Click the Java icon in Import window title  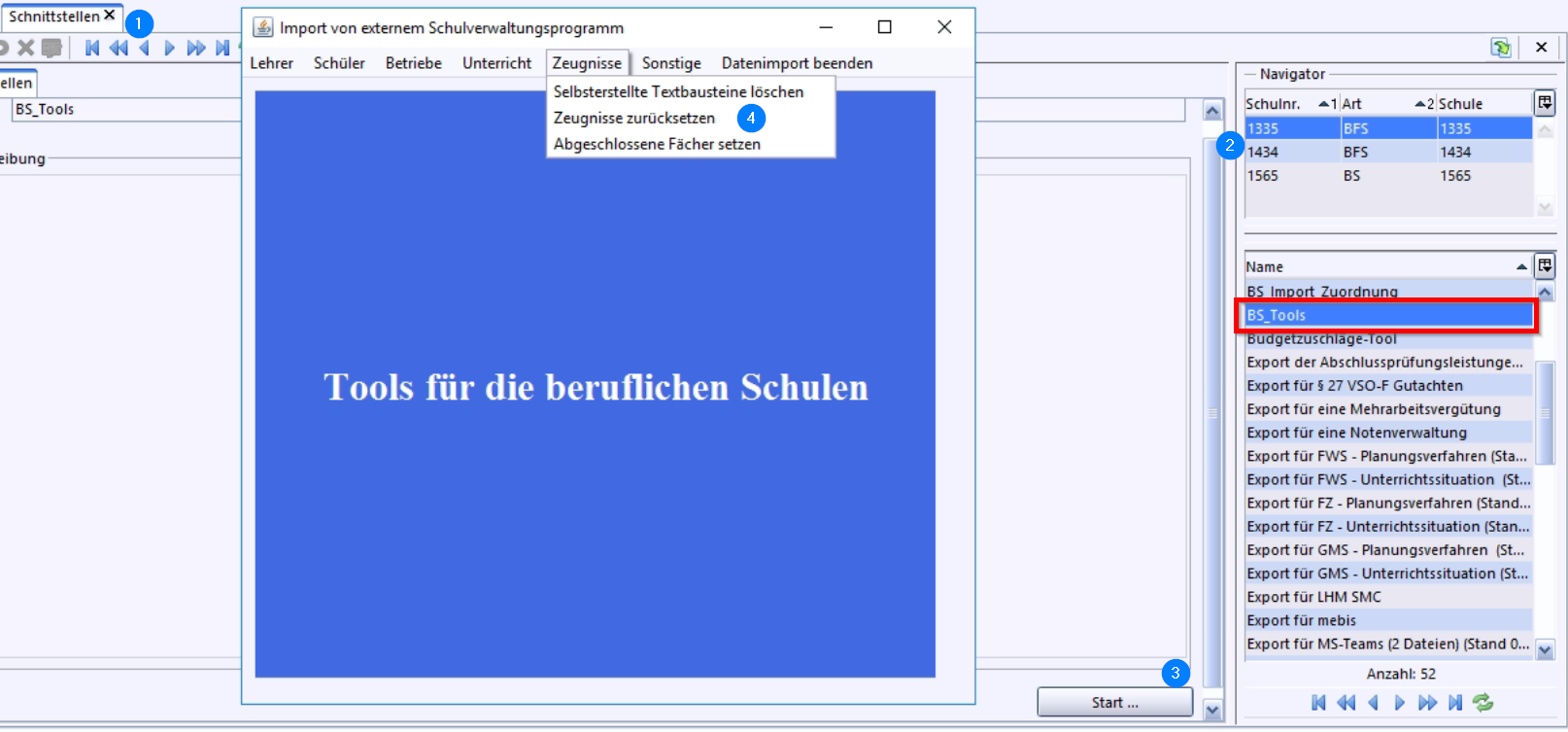pos(263,27)
